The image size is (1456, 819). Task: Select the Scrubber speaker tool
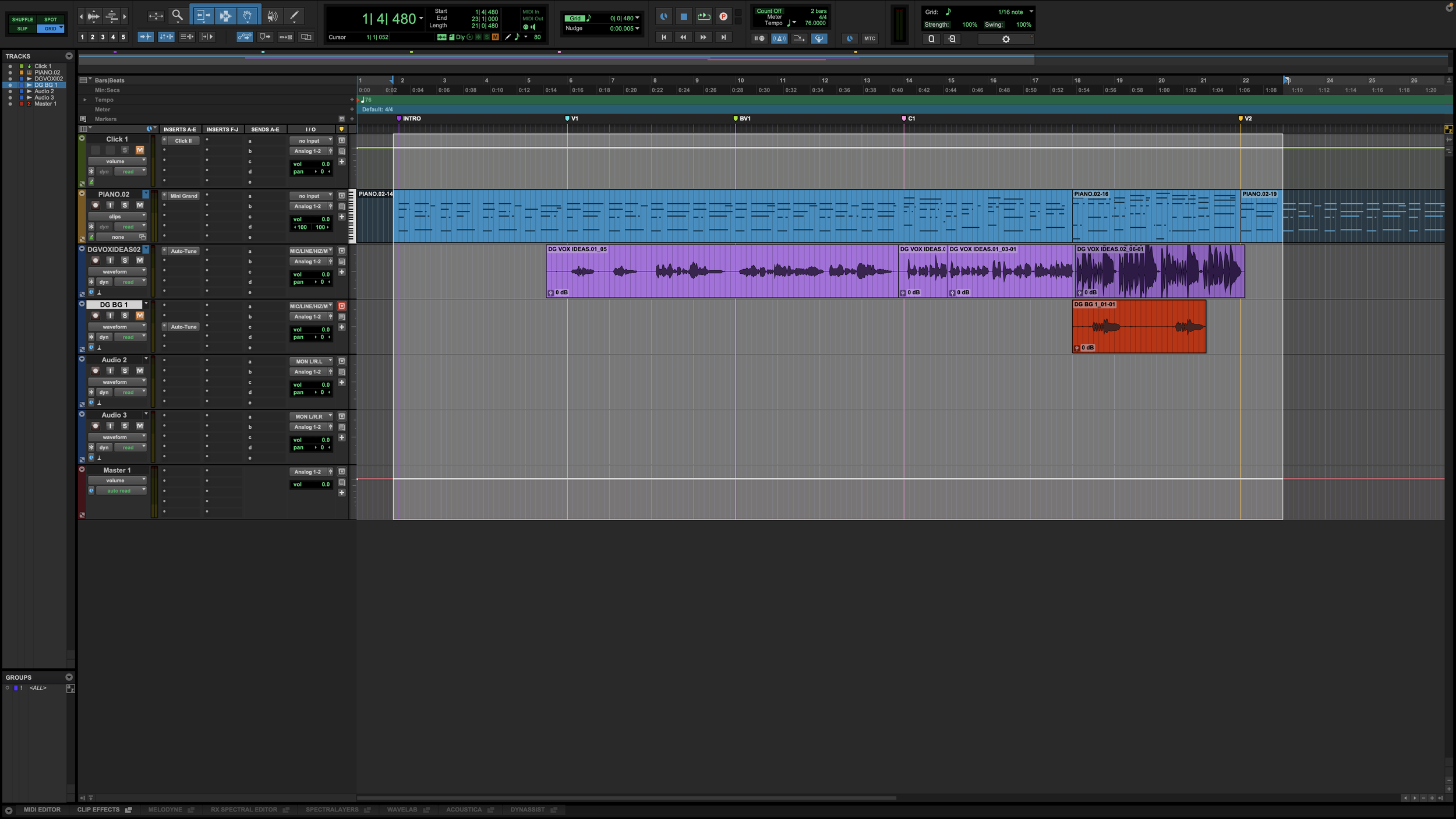272,16
